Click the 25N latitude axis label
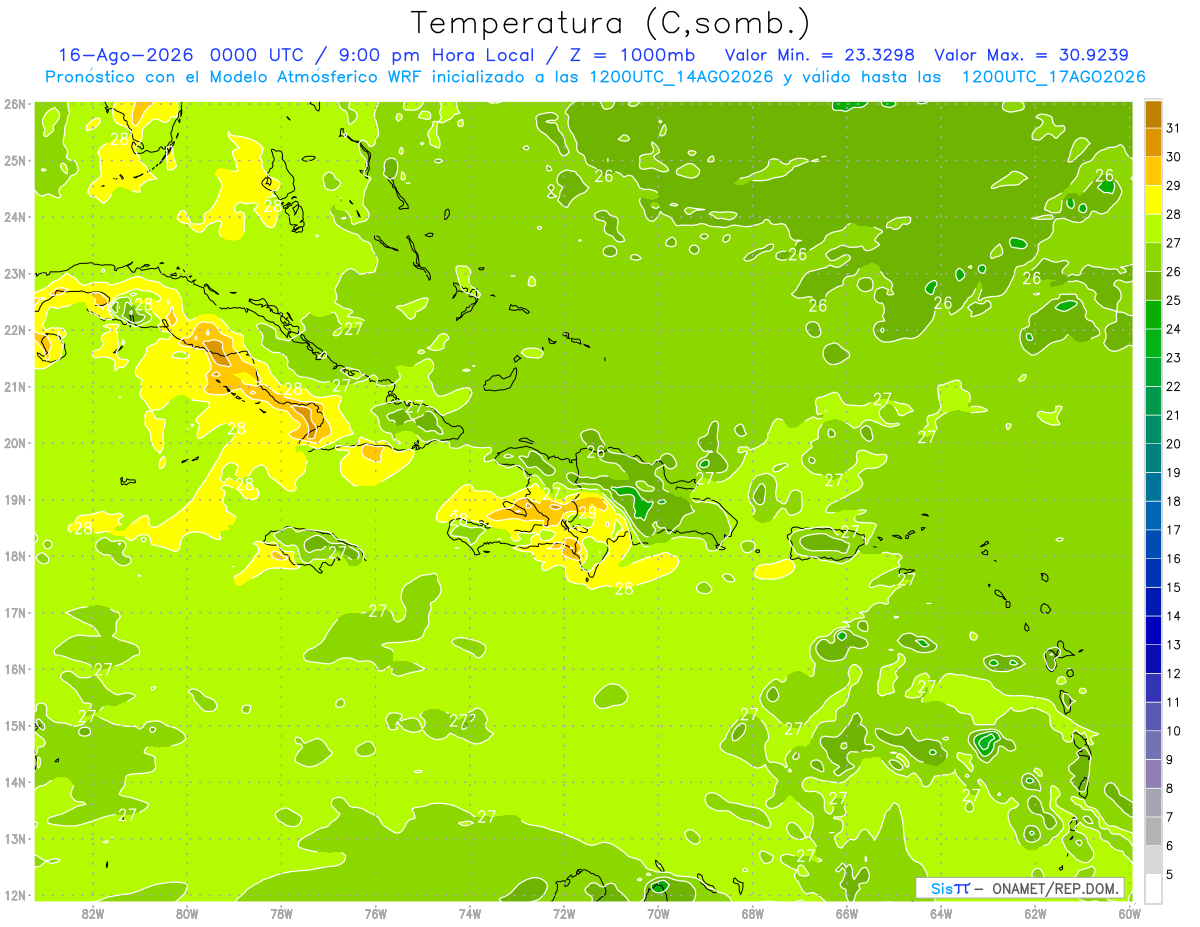 coord(16,160)
